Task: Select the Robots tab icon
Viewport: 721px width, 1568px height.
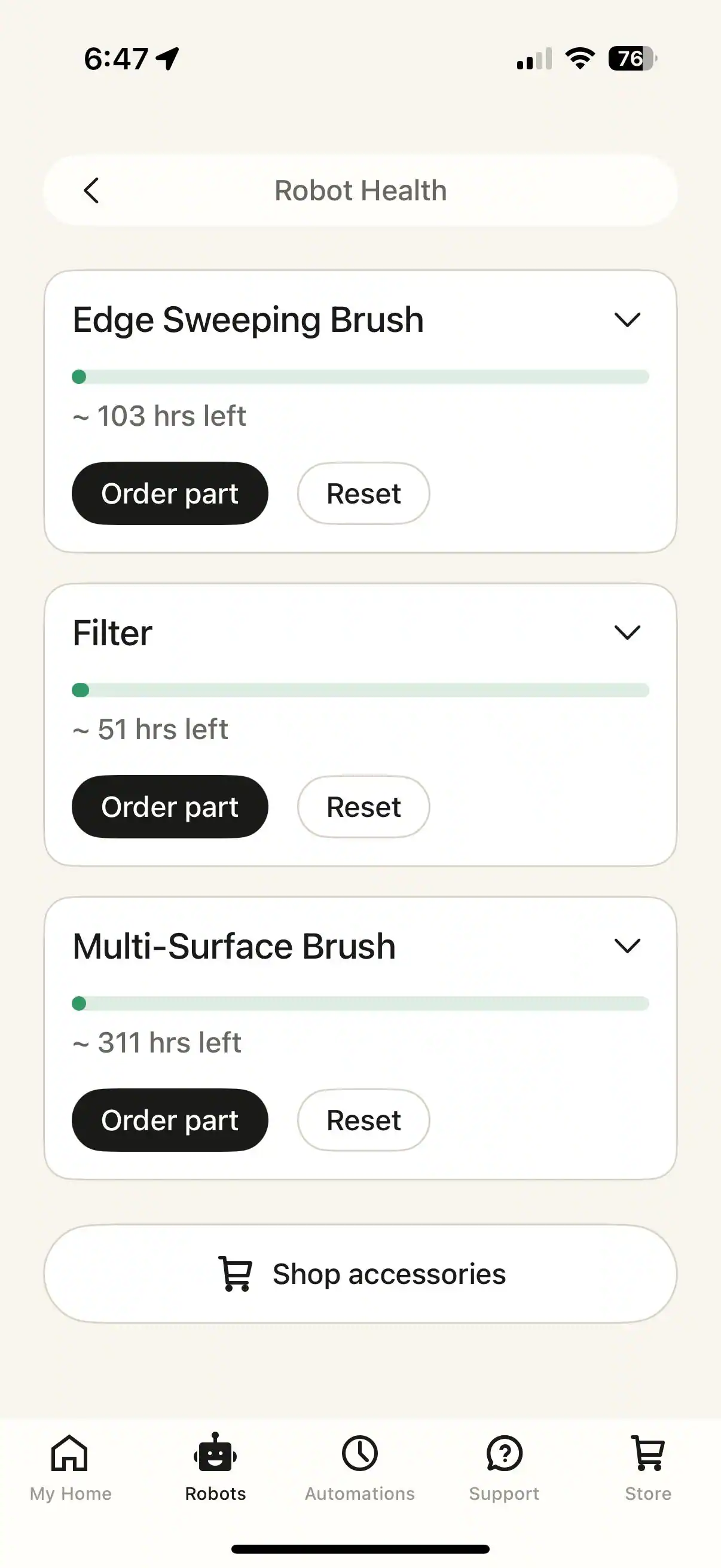Action: point(215,1454)
